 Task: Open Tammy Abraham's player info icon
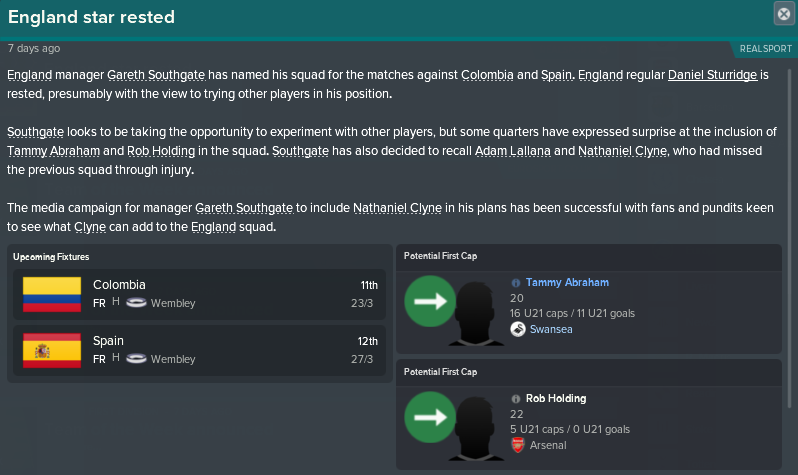click(x=516, y=283)
